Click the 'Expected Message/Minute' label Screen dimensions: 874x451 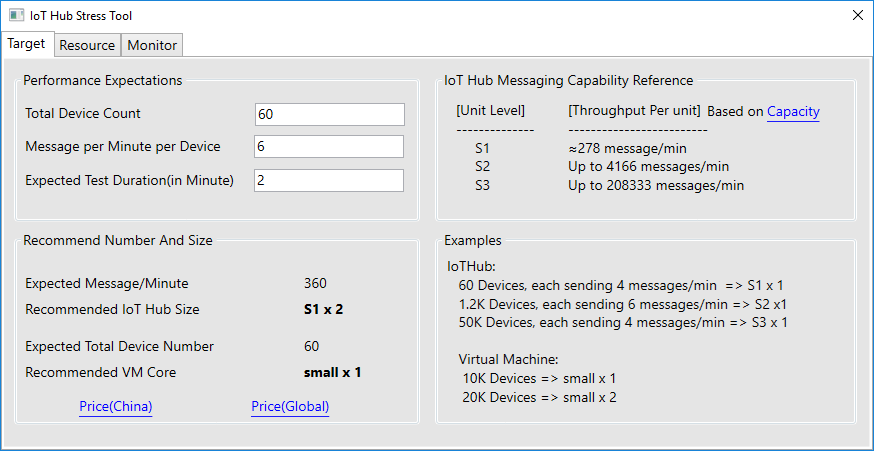click(107, 284)
